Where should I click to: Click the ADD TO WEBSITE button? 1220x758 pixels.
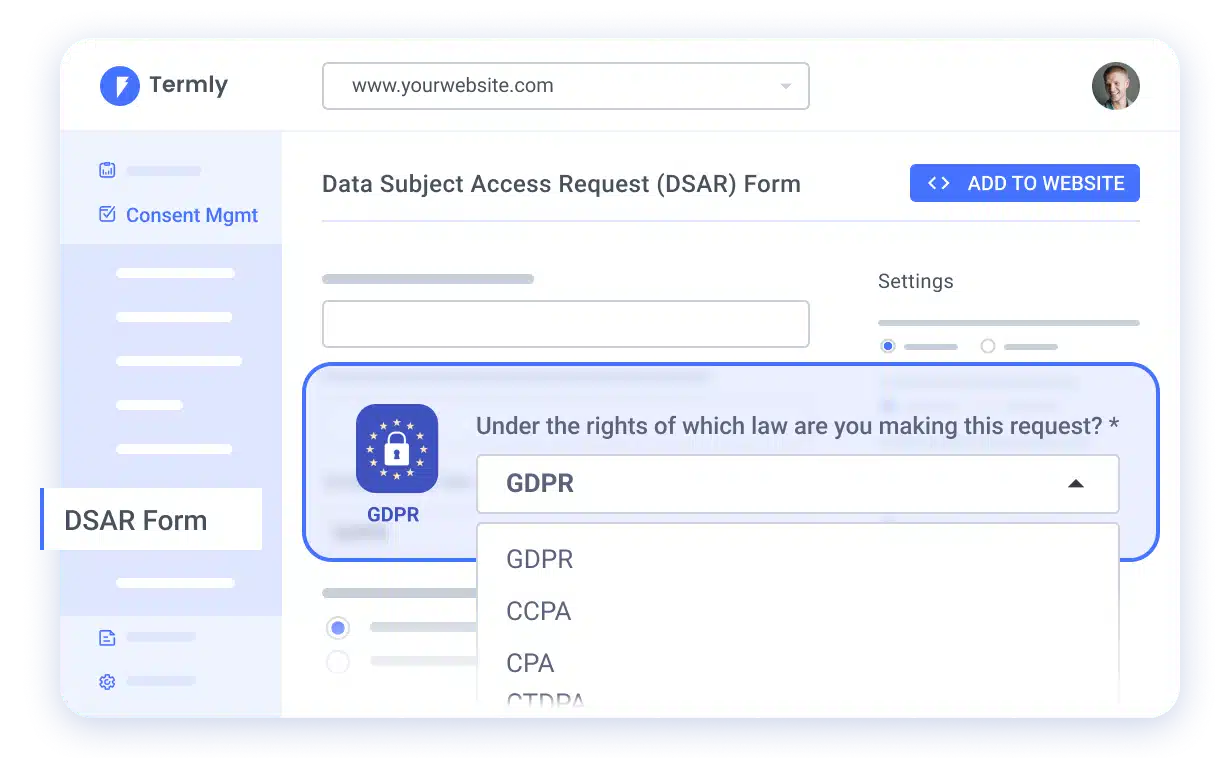coord(1024,183)
